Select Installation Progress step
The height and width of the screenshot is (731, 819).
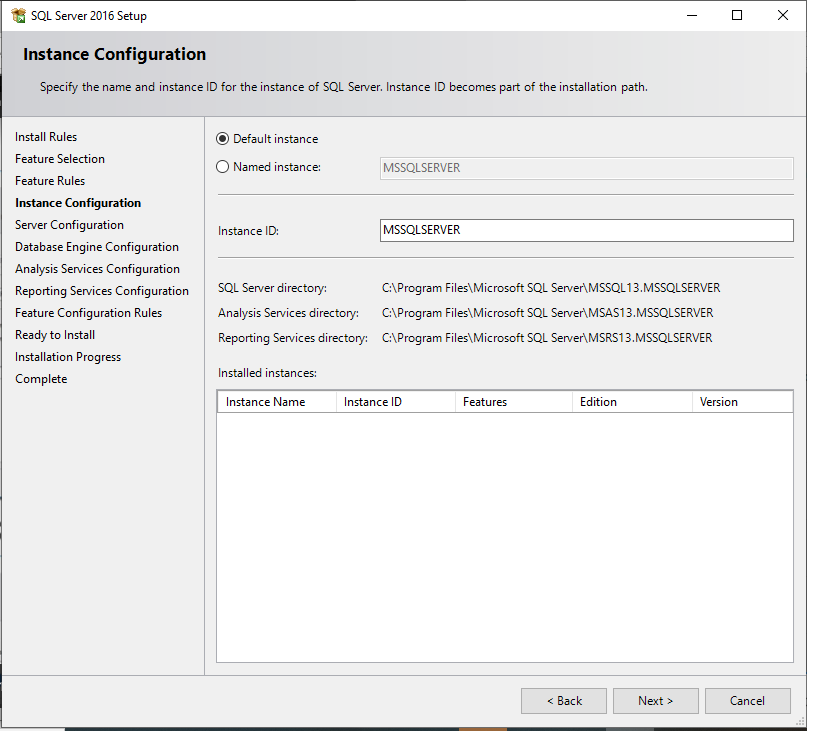click(68, 357)
